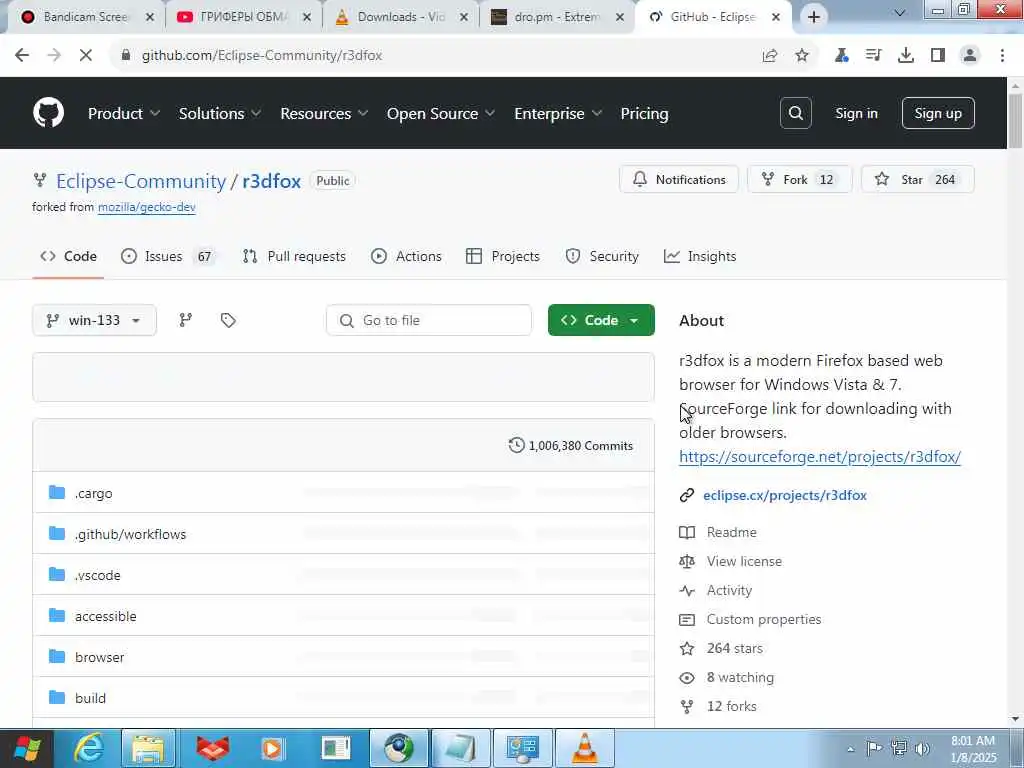The width and height of the screenshot is (1024, 768).
Task: View branches icon next to win-133
Action: [x=185, y=320]
